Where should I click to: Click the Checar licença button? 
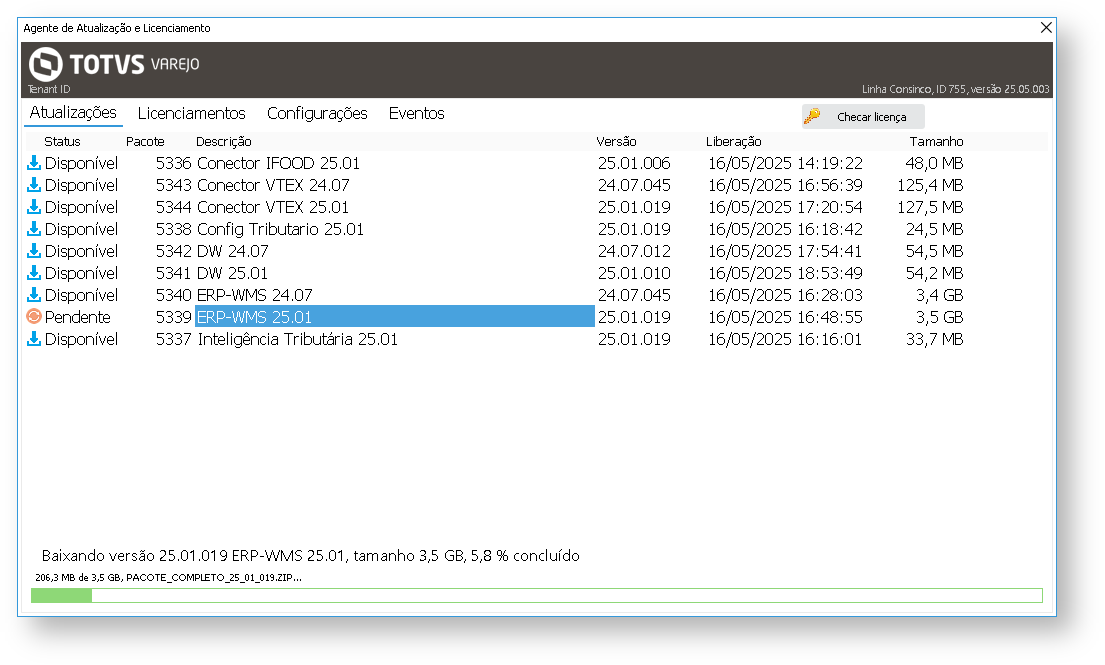coord(863,116)
